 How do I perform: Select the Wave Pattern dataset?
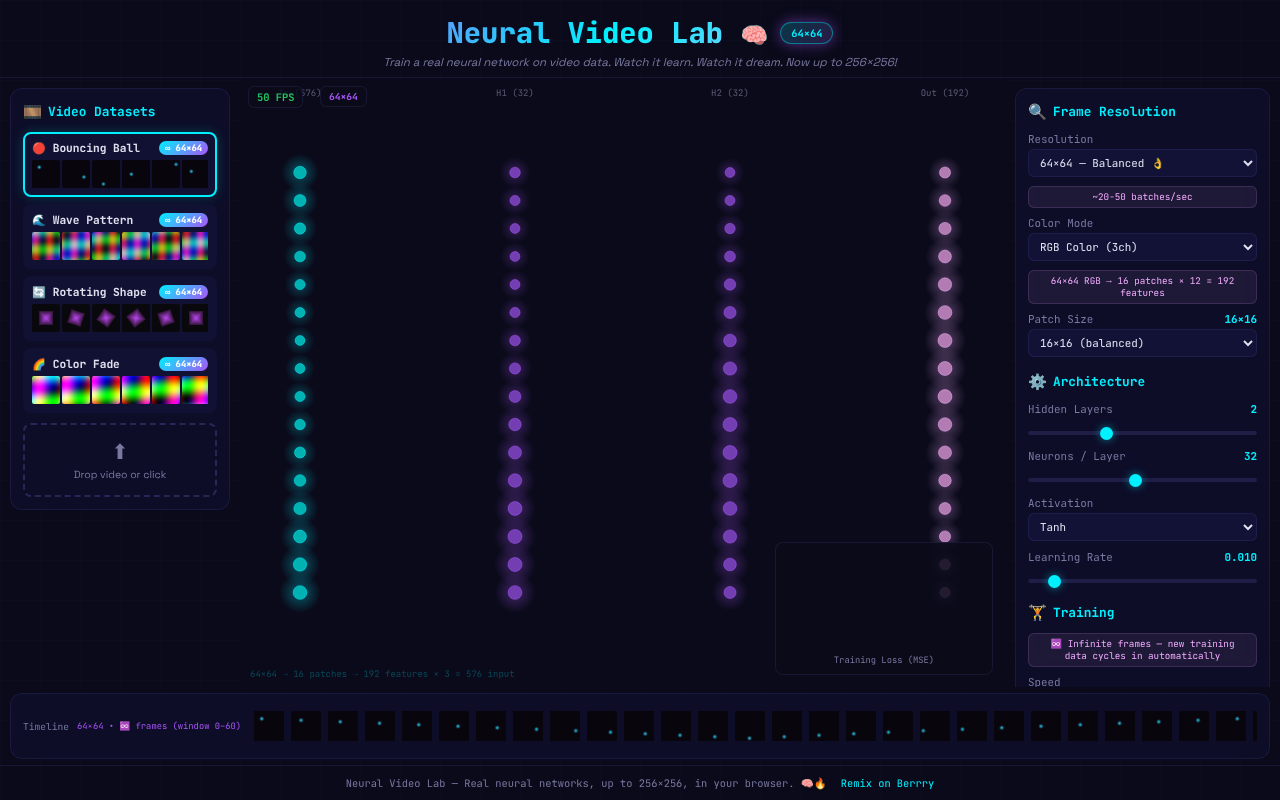click(120, 234)
